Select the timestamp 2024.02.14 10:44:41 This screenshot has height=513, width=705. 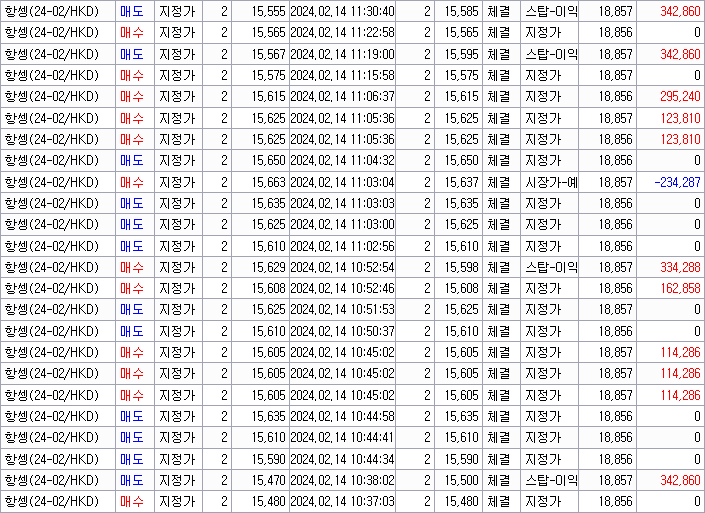coord(342,437)
